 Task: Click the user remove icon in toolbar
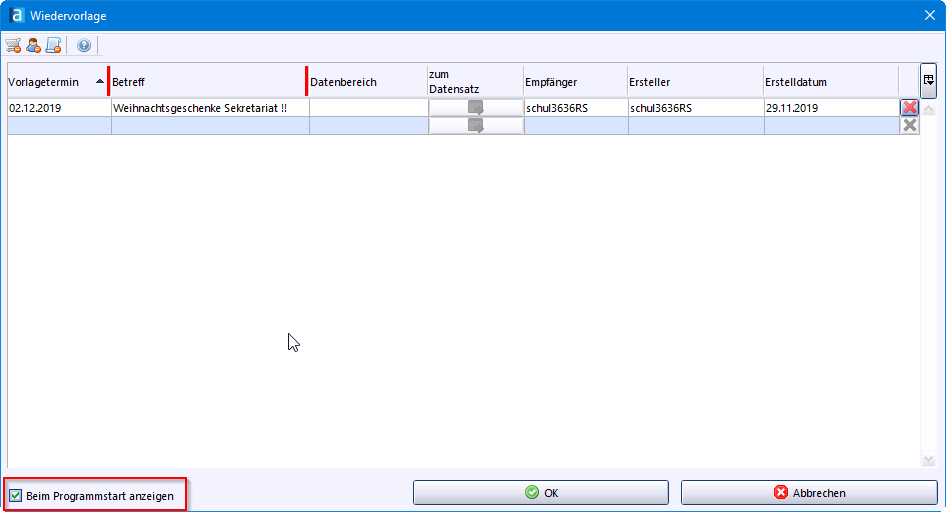coord(33,45)
